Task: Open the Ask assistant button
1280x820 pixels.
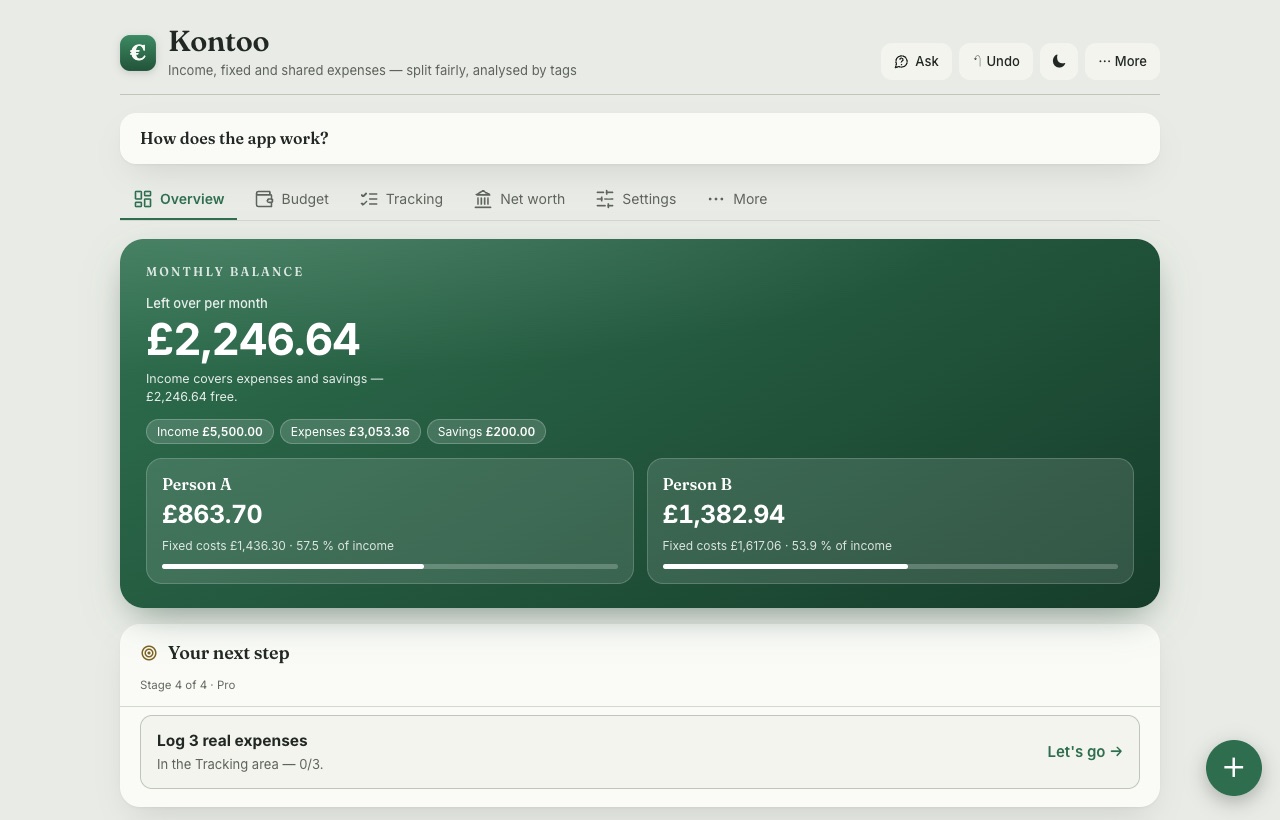Action: point(916,61)
